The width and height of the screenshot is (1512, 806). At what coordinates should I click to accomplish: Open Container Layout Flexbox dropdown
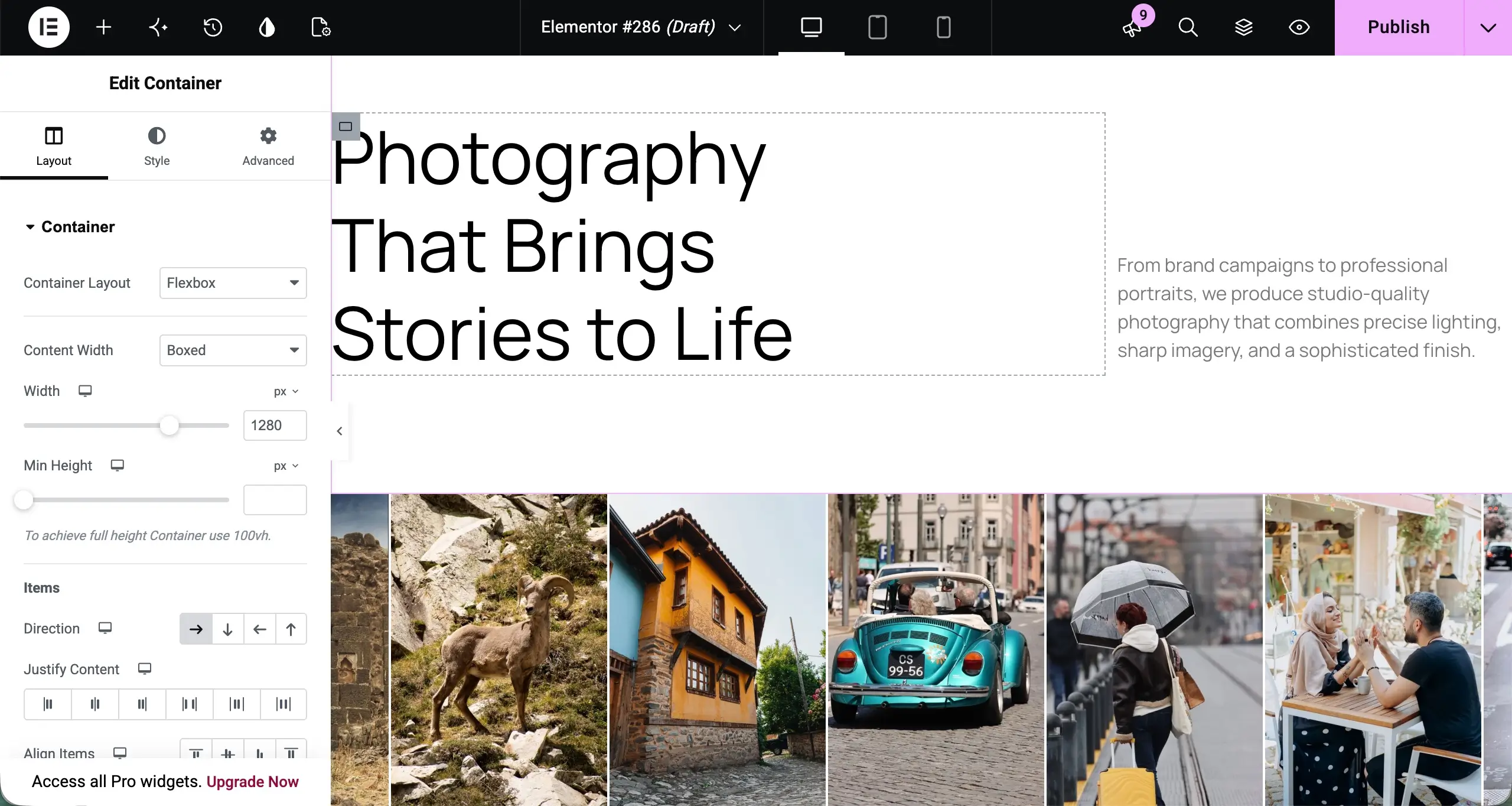click(233, 283)
